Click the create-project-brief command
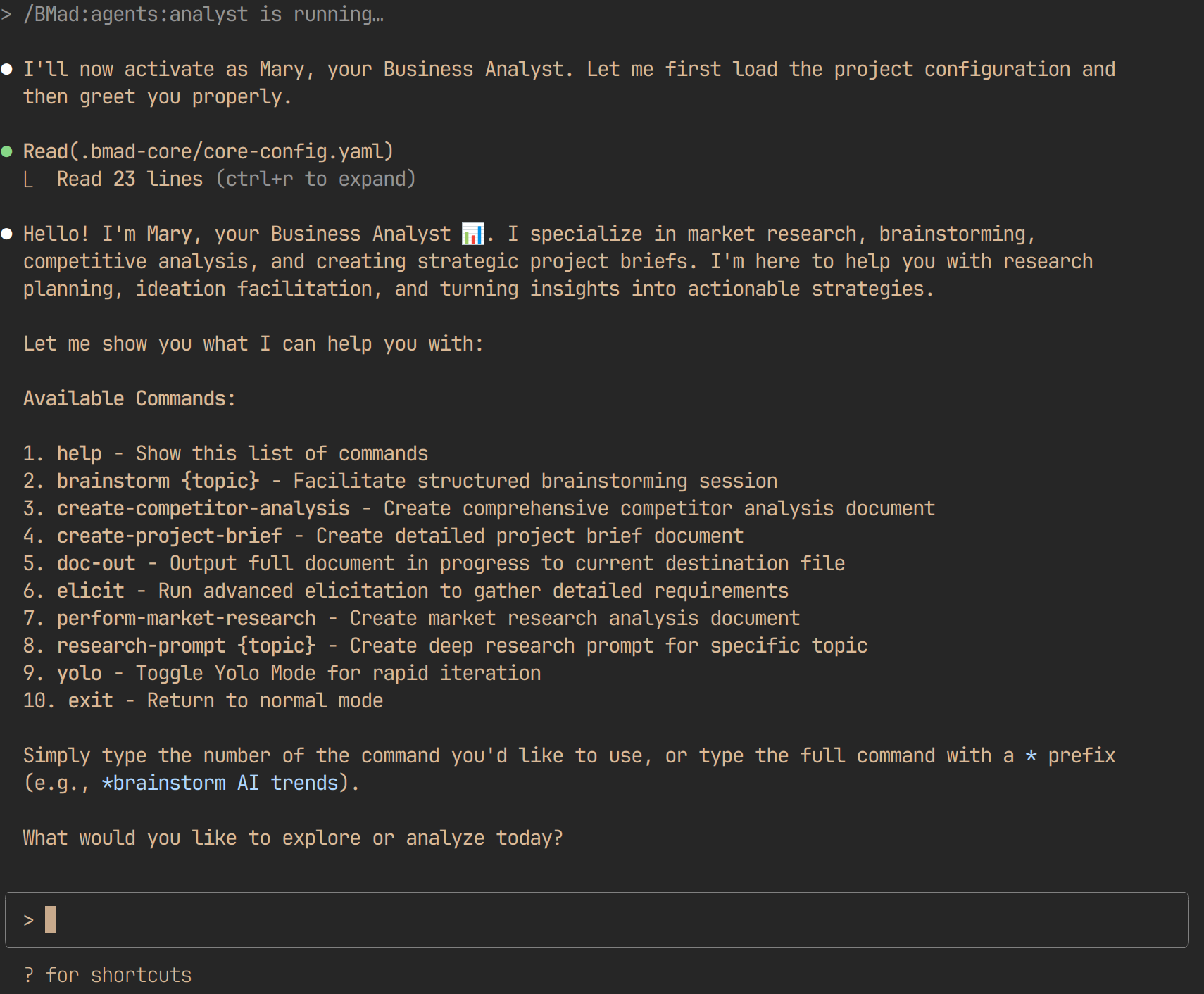1204x994 pixels. click(x=169, y=536)
